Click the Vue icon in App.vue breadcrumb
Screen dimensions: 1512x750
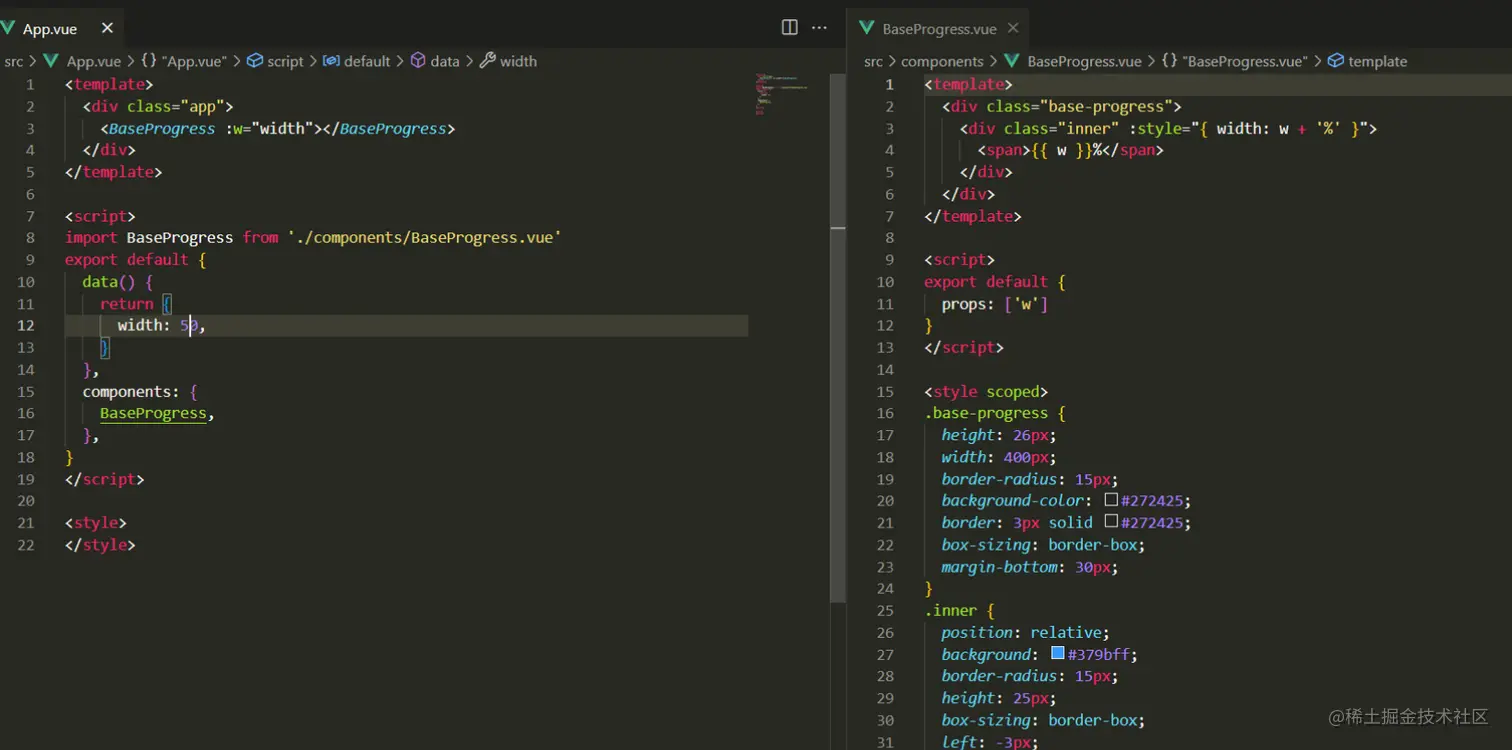click(51, 61)
